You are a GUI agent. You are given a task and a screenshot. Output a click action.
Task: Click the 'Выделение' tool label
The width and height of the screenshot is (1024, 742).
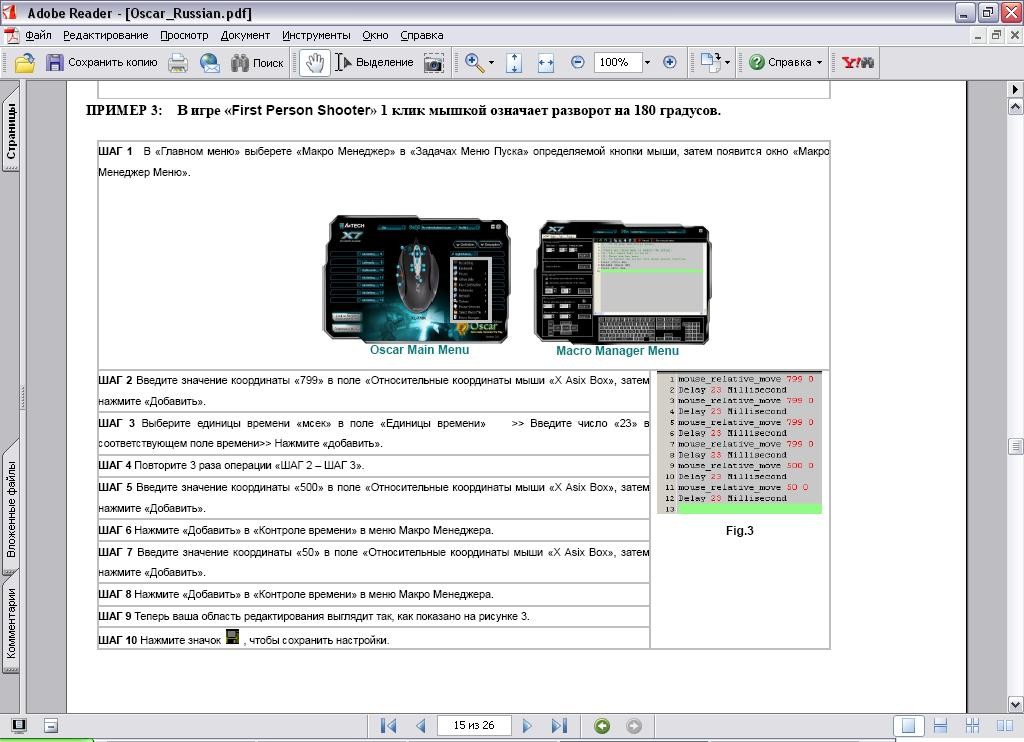click(385, 63)
